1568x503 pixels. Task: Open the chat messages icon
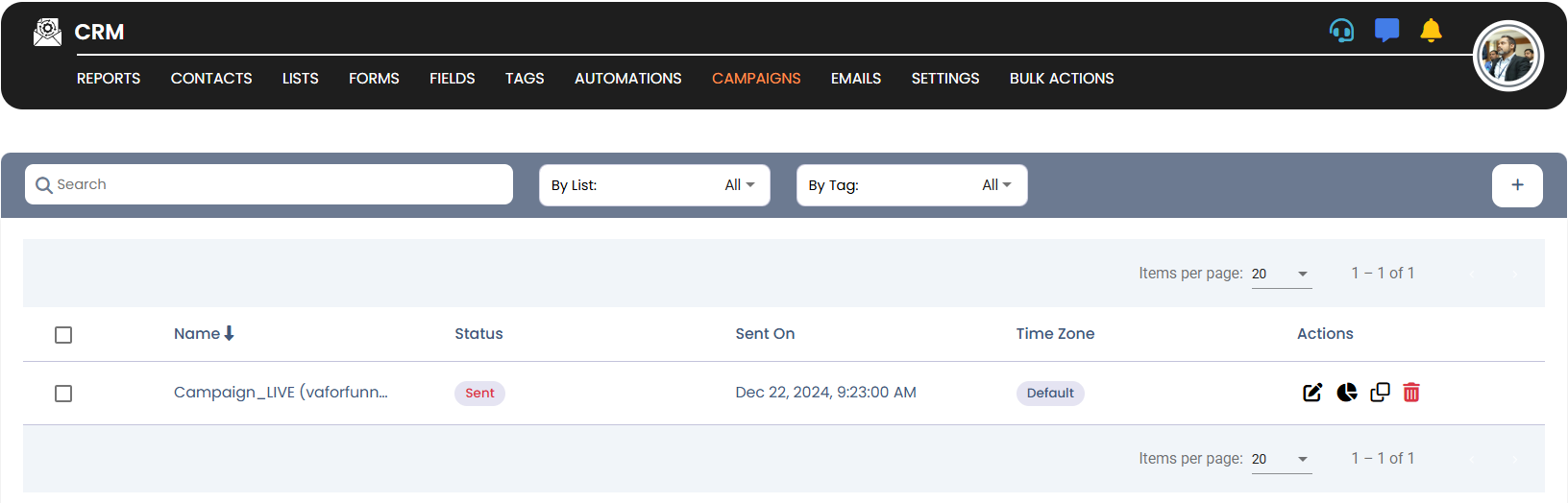click(1386, 31)
